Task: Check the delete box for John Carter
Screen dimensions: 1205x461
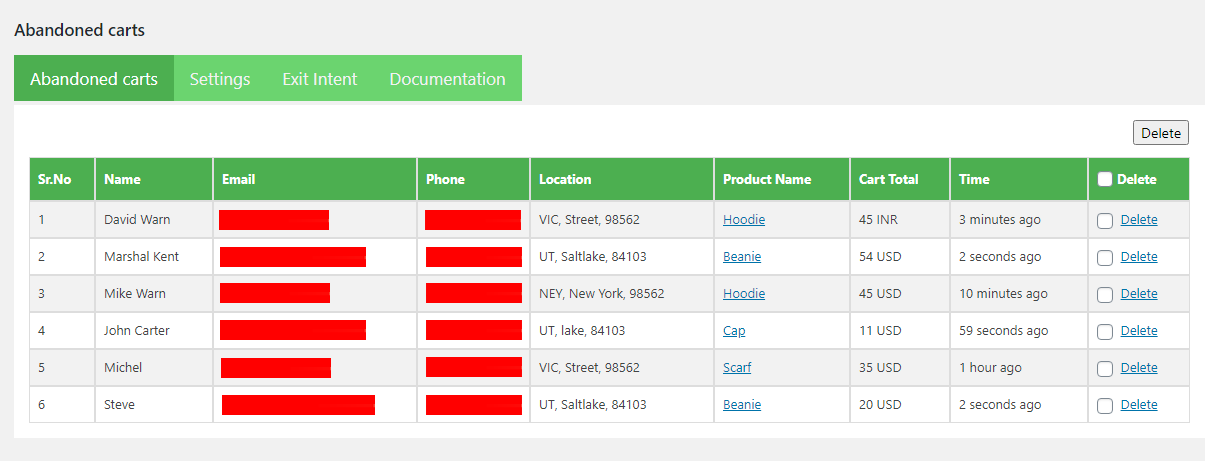Action: pos(1105,331)
